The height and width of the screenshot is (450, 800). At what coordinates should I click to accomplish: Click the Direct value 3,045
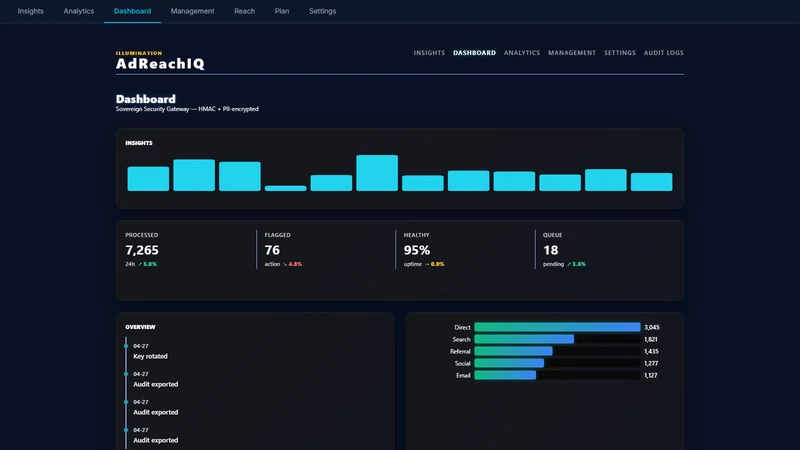point(652,327)
